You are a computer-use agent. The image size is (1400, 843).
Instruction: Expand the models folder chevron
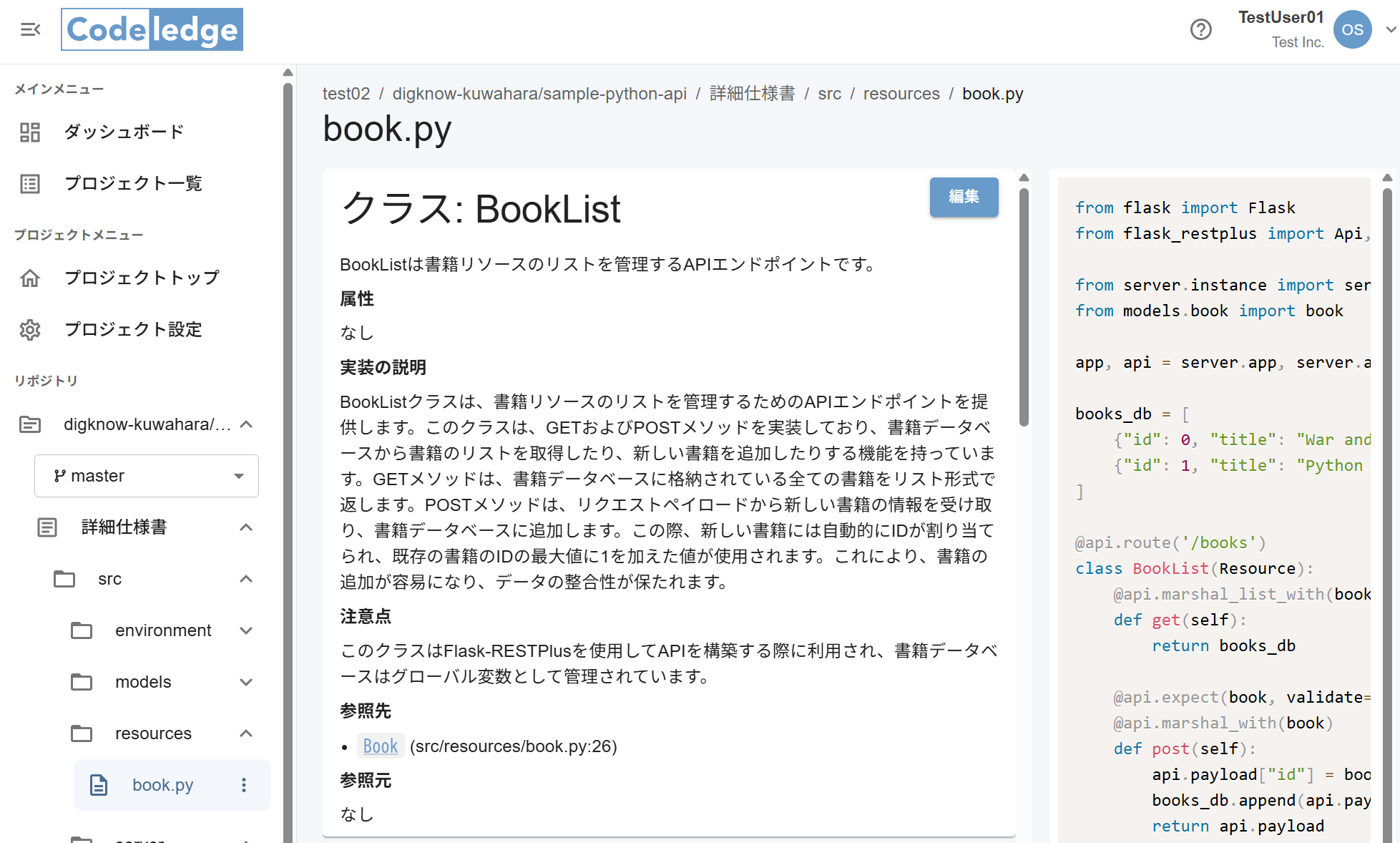click(x=246, y=682)
